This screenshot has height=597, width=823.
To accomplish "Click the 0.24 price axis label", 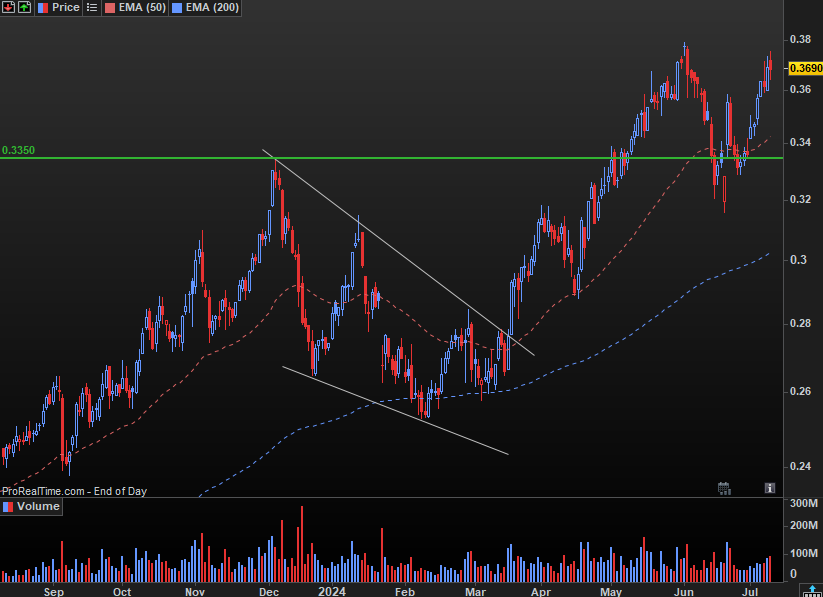I will coord(800,466).
